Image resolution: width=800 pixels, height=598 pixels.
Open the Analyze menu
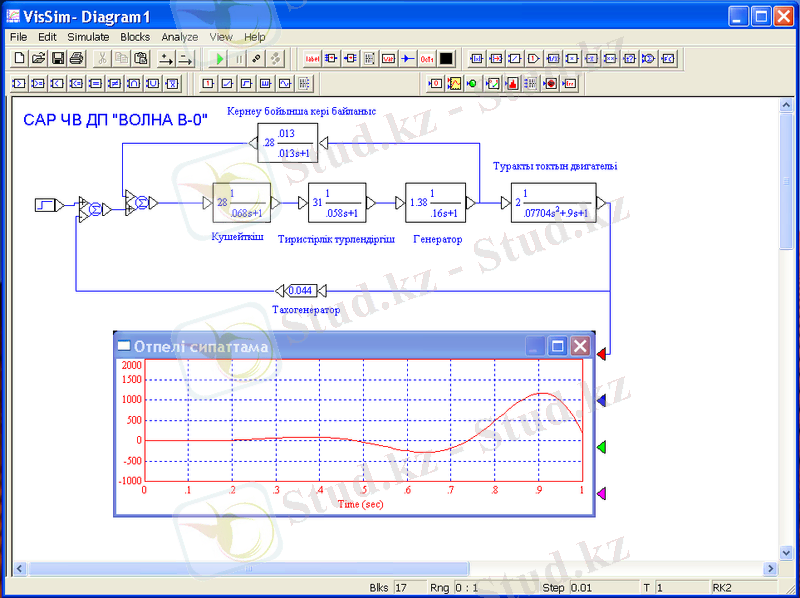point(180,37)
